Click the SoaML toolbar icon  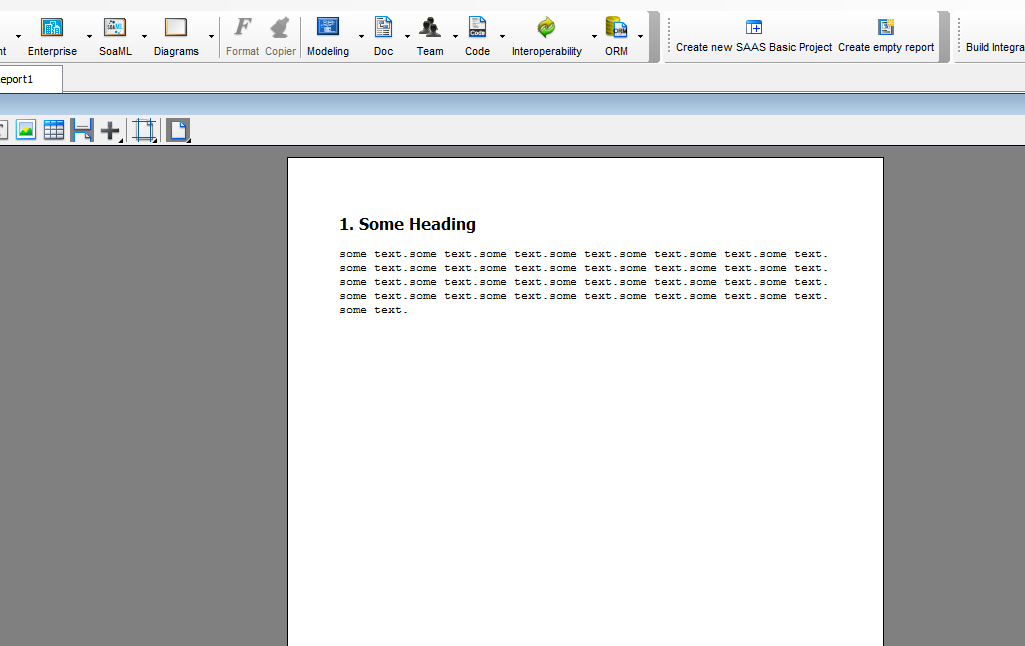115,27
